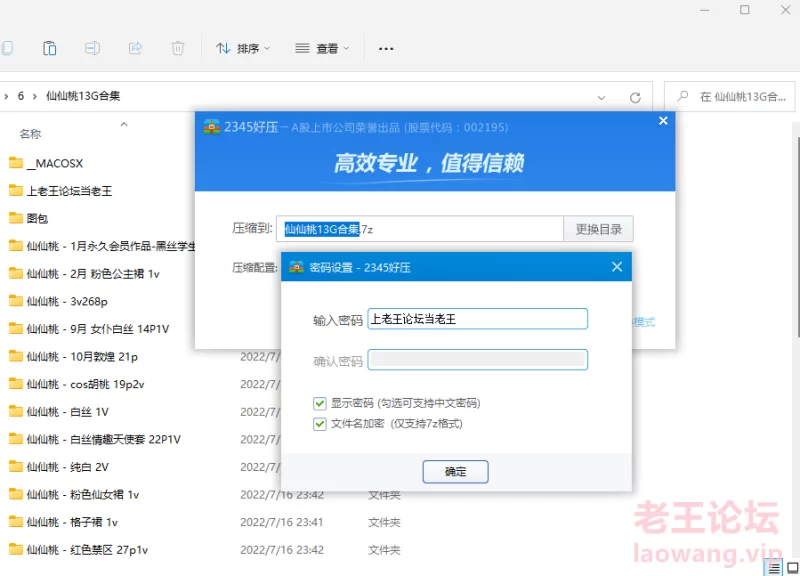
Task: Click the 确定 button in password dialog
Action: 455,471
